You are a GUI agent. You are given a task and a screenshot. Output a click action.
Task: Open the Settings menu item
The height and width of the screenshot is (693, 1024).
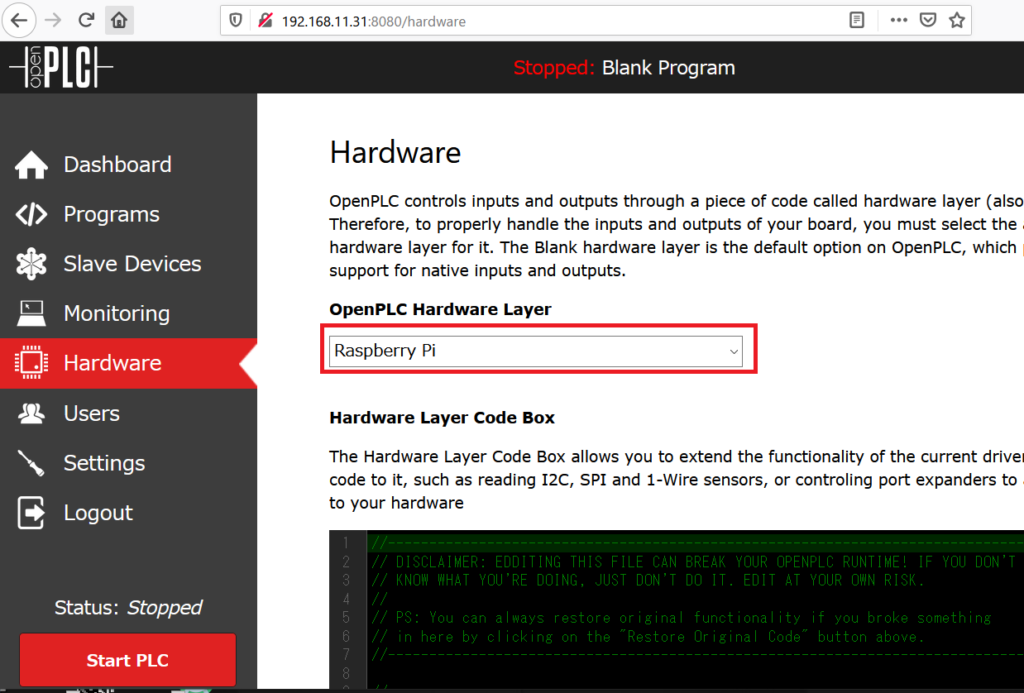click(103, 463)
